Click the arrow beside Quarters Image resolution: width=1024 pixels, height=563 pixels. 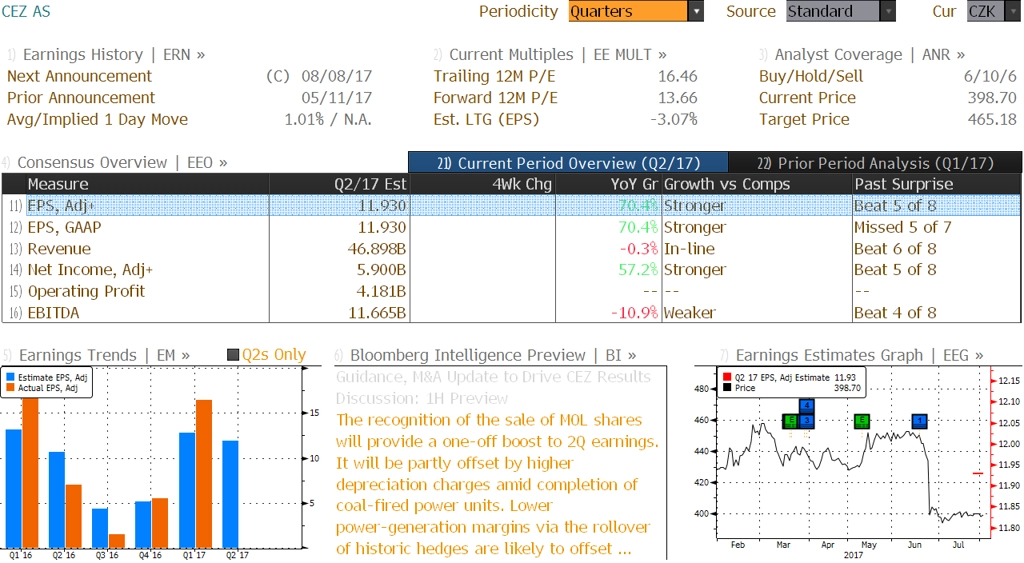[x=696, y=11]
